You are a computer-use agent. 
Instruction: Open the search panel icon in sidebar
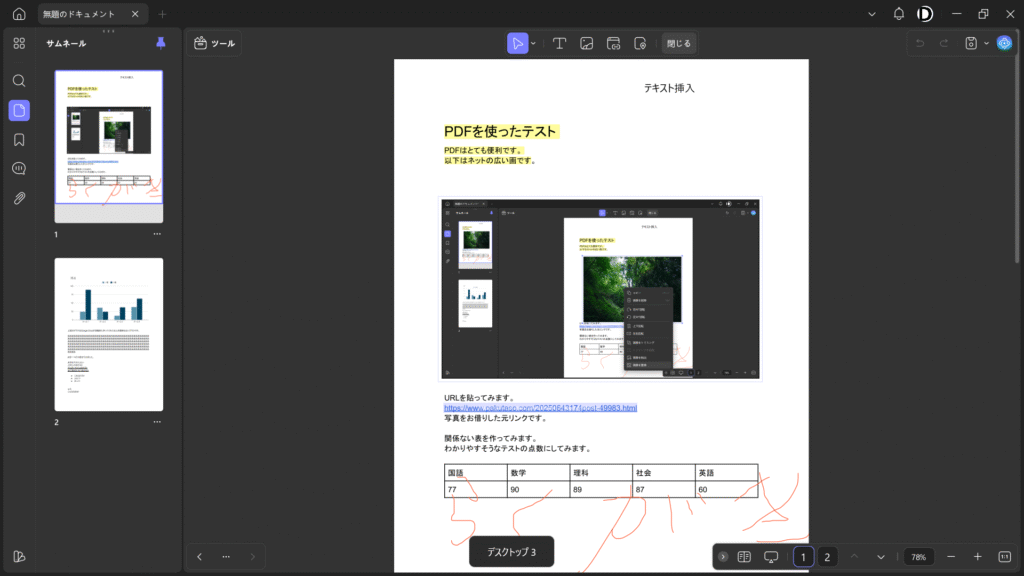click(19, 80)
